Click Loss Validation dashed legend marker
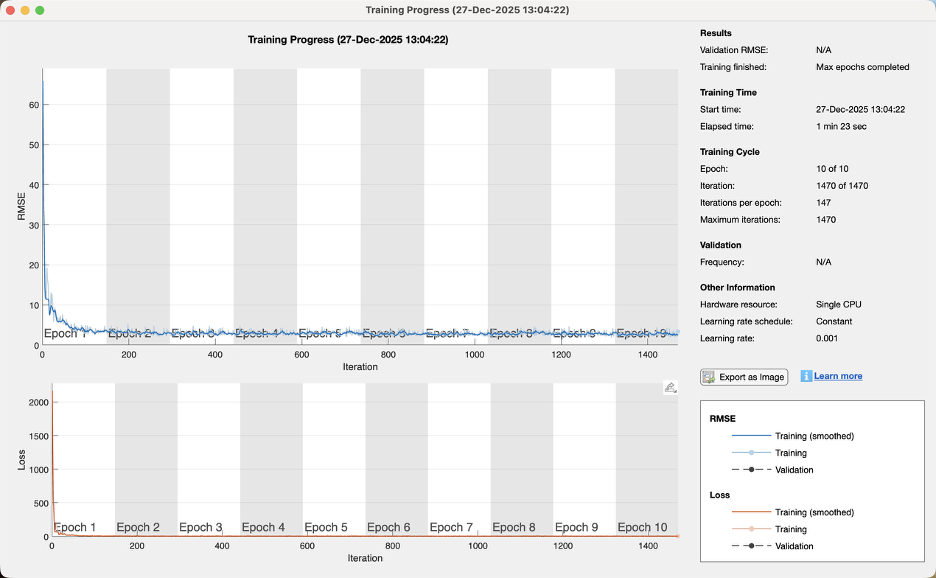This screenshot has width=936, height=578. click(x=751, y=546)
